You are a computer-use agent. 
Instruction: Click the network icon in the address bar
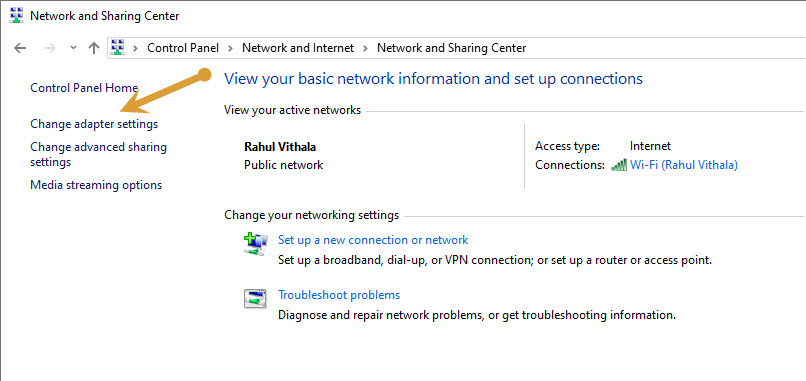point(118,48)
